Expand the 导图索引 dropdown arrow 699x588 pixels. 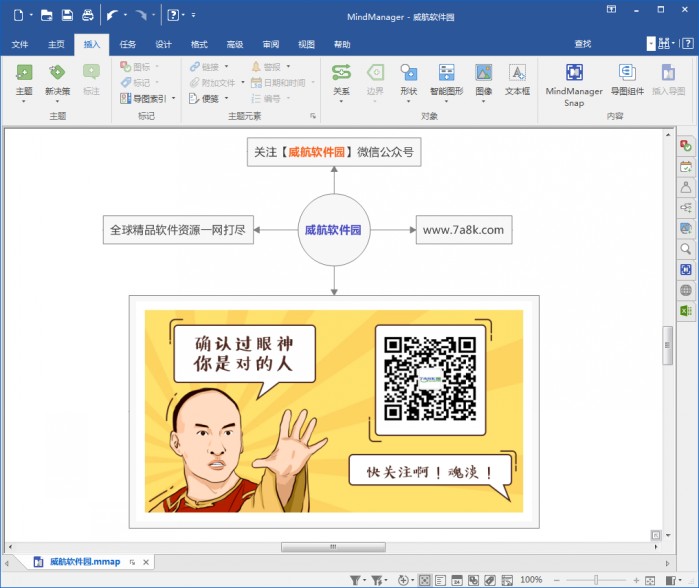[173, 98]
